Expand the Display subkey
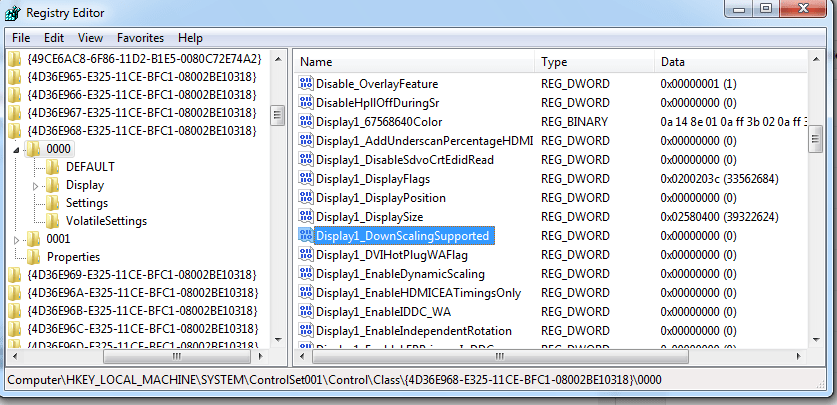Screen dimensions: 837x405 [36, 186]
